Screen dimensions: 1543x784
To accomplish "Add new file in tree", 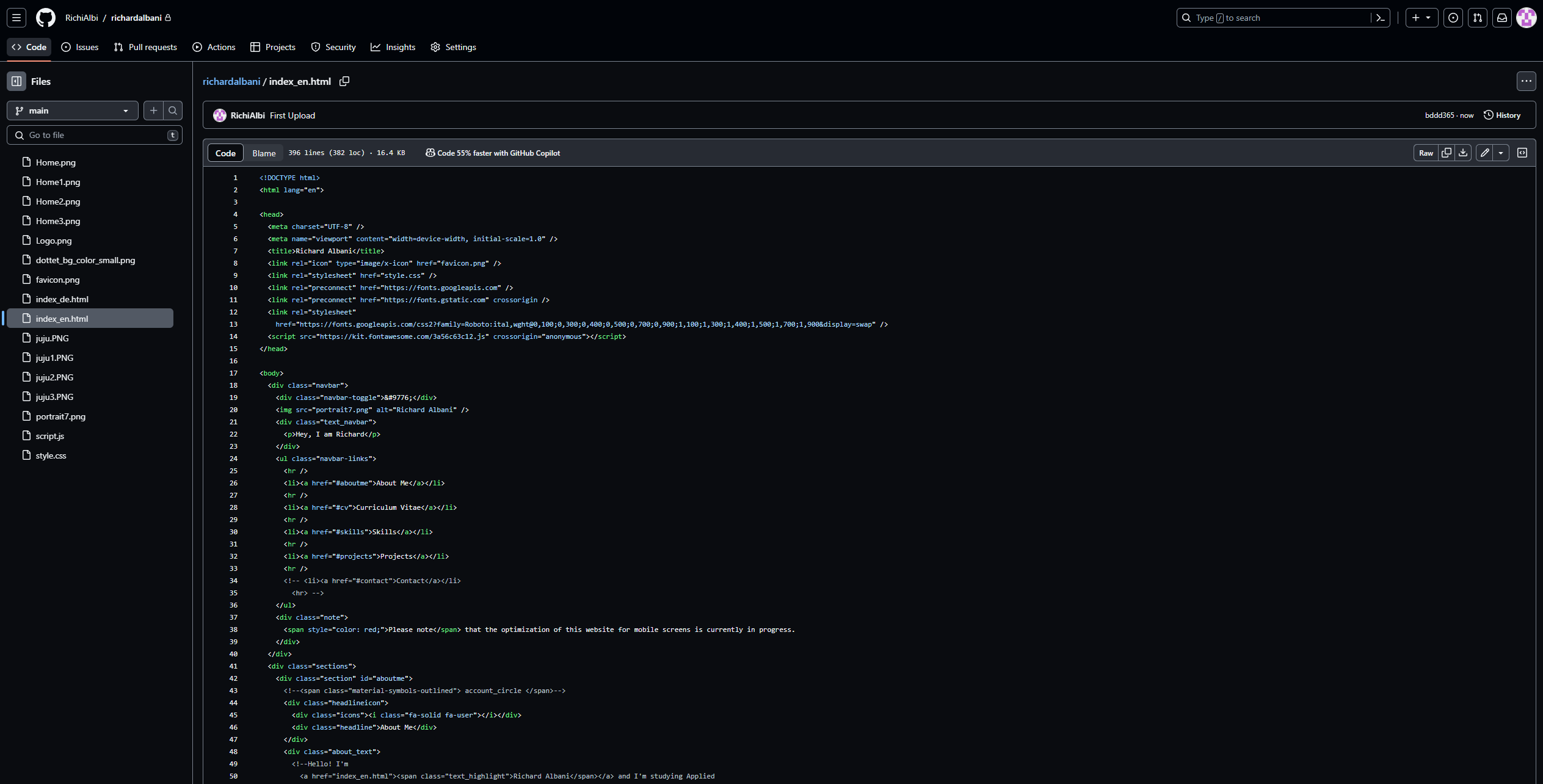I will (x=154, y=111).
